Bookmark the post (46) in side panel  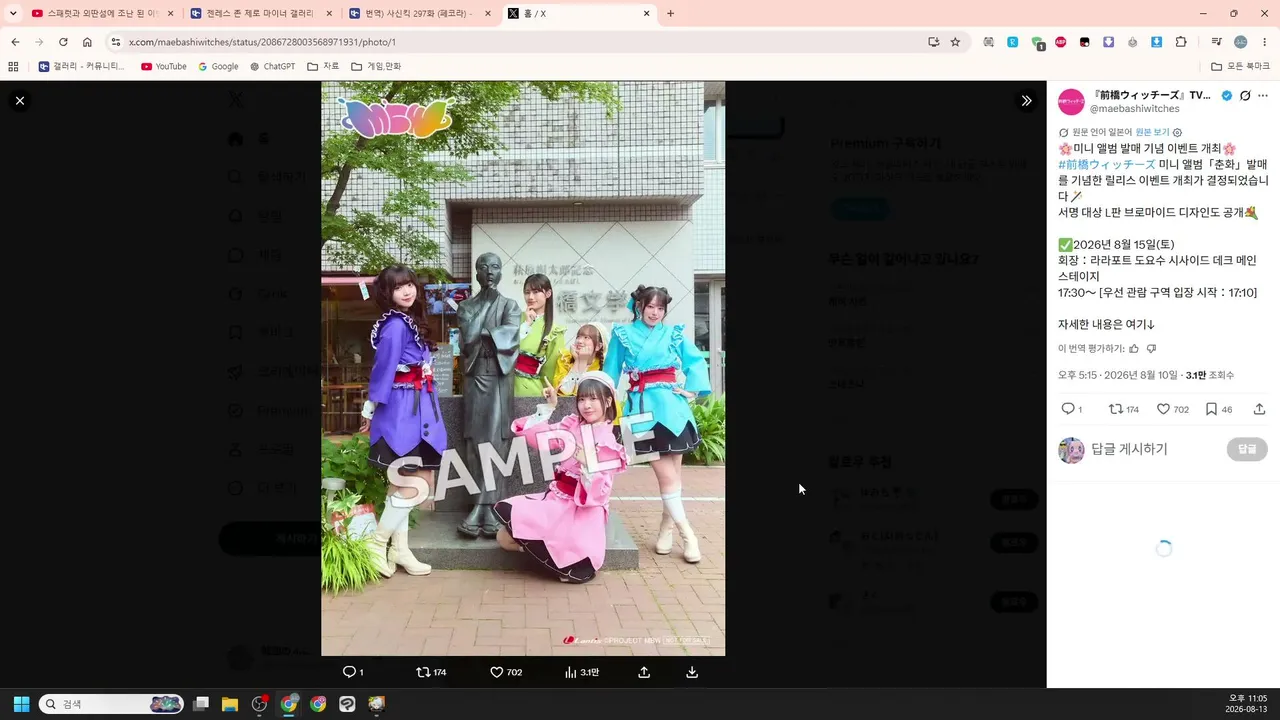click(1211, 409)
